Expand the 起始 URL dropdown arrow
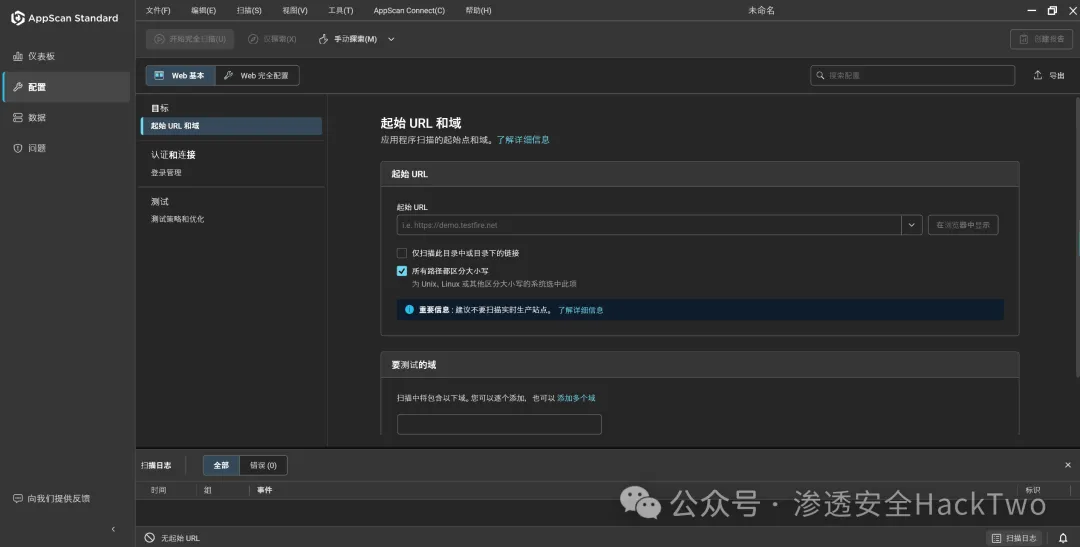Screen dimensions: 1080x547 pyautogui.click(x=911, y=225)
